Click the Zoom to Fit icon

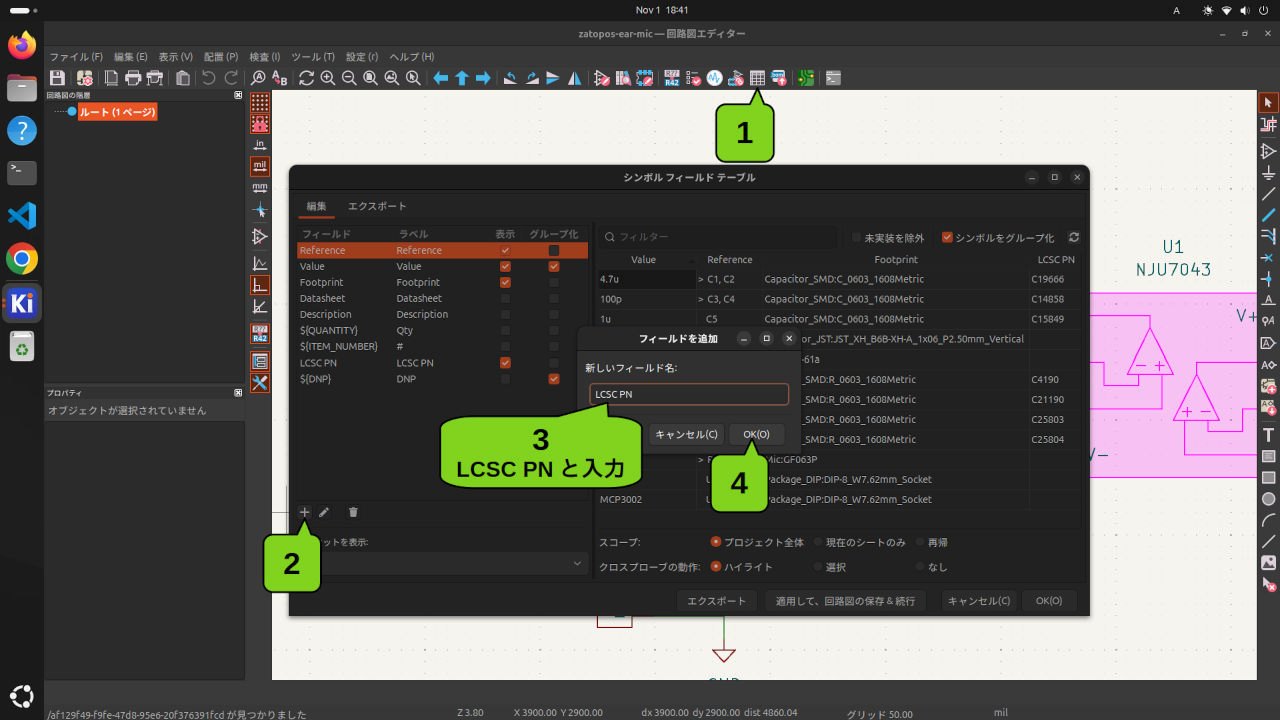click(370, 78)
